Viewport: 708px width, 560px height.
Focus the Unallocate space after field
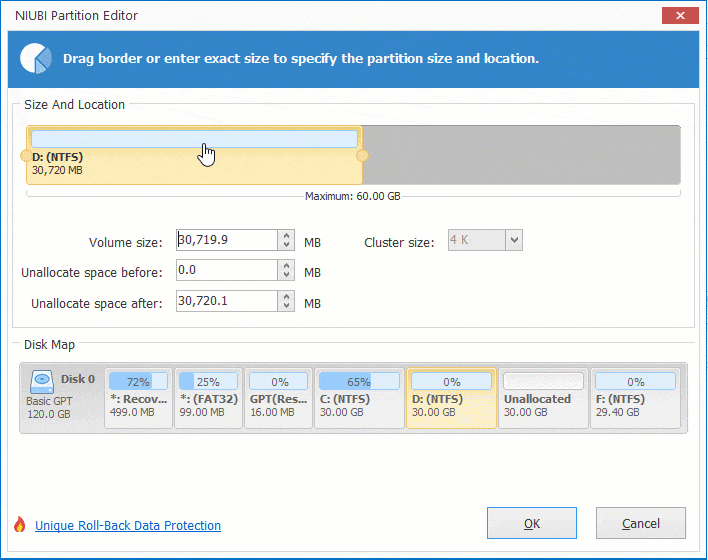(x=227, y=301)
